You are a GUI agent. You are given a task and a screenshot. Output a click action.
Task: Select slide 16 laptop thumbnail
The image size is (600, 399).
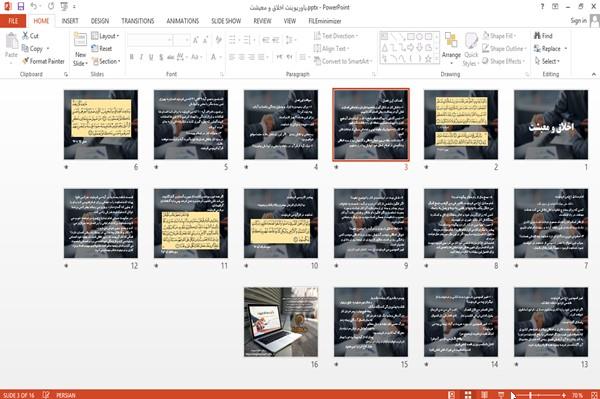281,322
